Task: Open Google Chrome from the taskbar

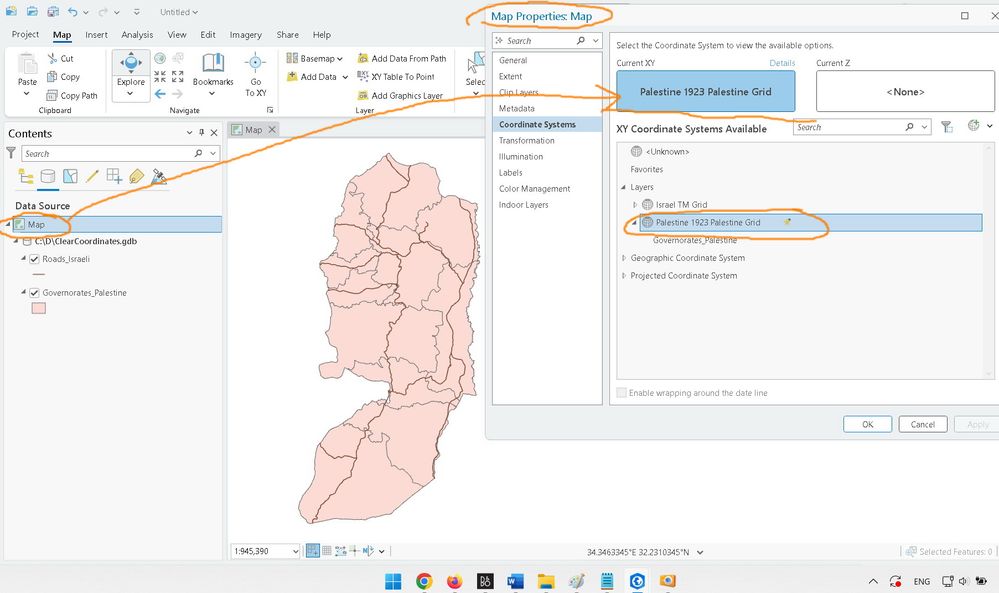Action: 424,581
